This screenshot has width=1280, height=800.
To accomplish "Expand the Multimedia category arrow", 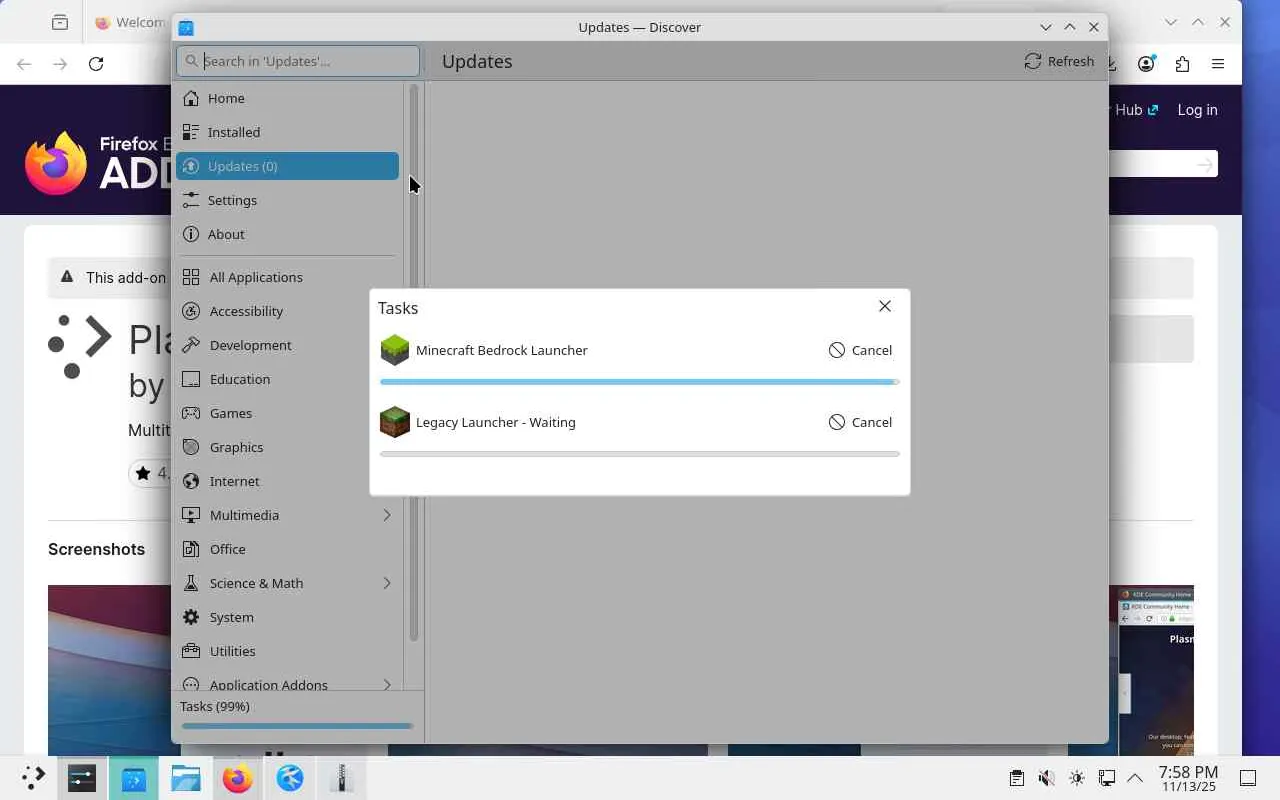I will click(x=387, y=515).
